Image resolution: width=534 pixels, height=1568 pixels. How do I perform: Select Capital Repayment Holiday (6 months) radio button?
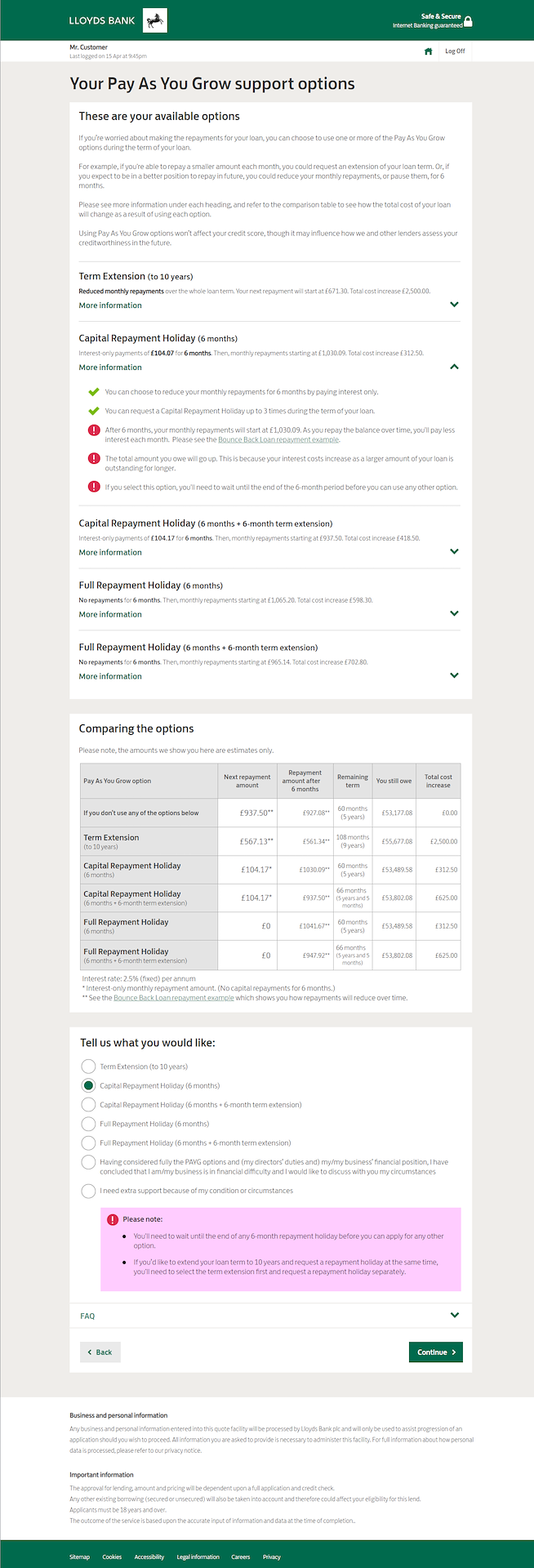(x=88, y=1085)
